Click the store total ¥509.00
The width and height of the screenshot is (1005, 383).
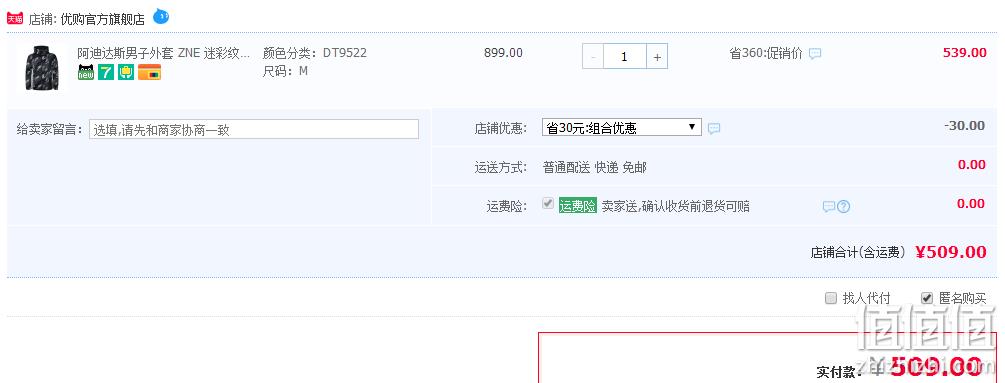[951, 252]
